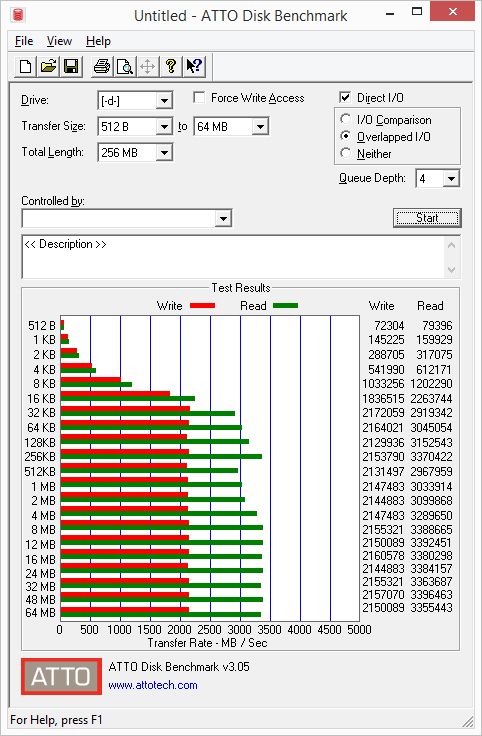
Task: Click the Save floppy disk icon
Action: (71, 66)
